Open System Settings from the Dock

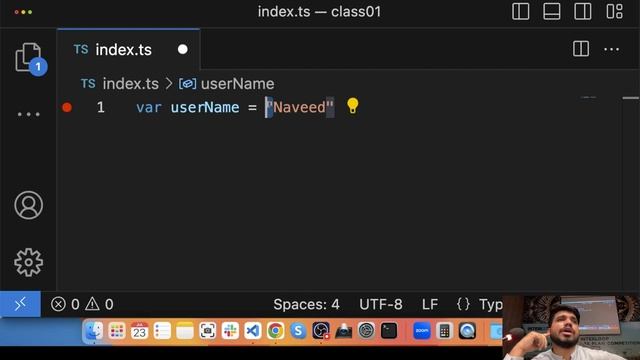click(366, 331)
